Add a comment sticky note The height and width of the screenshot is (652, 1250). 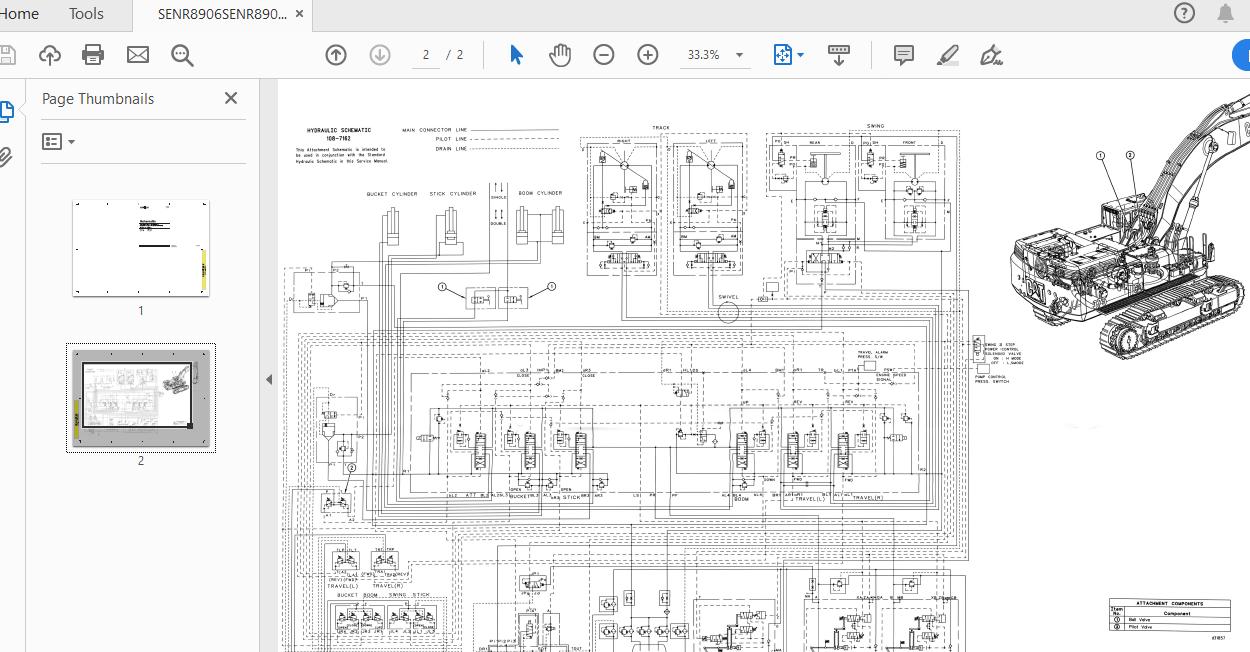click(903, 55)
